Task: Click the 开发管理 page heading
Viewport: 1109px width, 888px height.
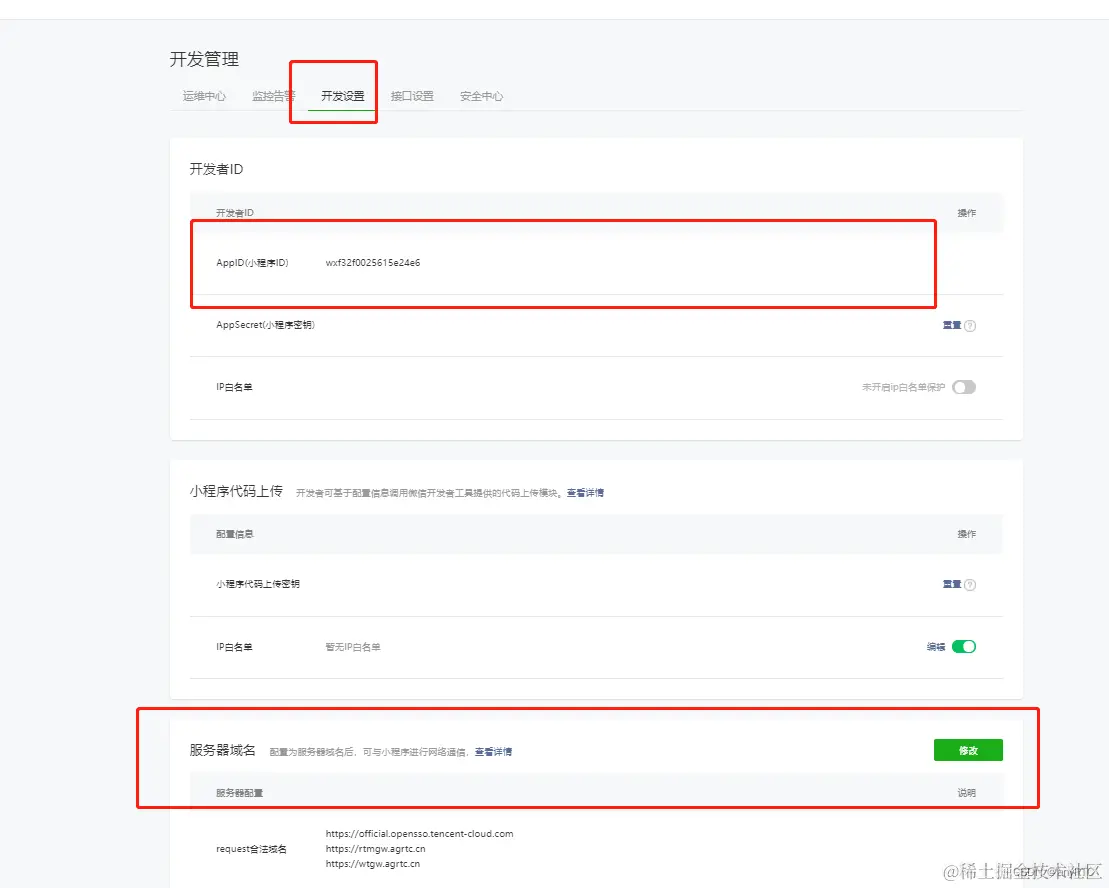Action: coord(204,59)
